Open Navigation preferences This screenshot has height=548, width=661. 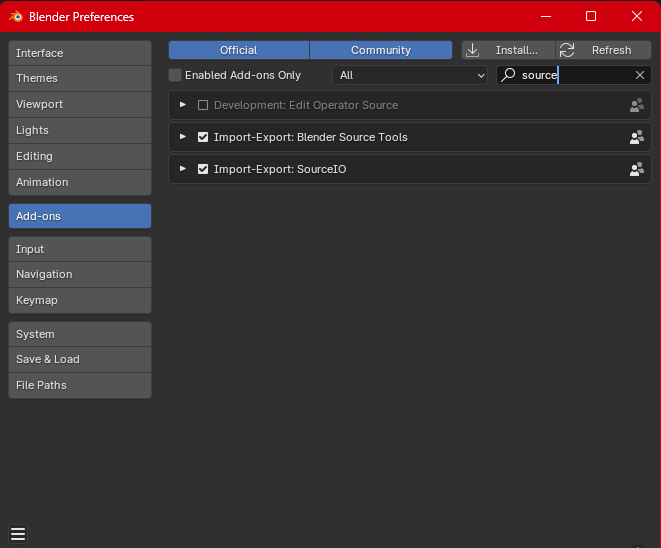coord(80,274)
